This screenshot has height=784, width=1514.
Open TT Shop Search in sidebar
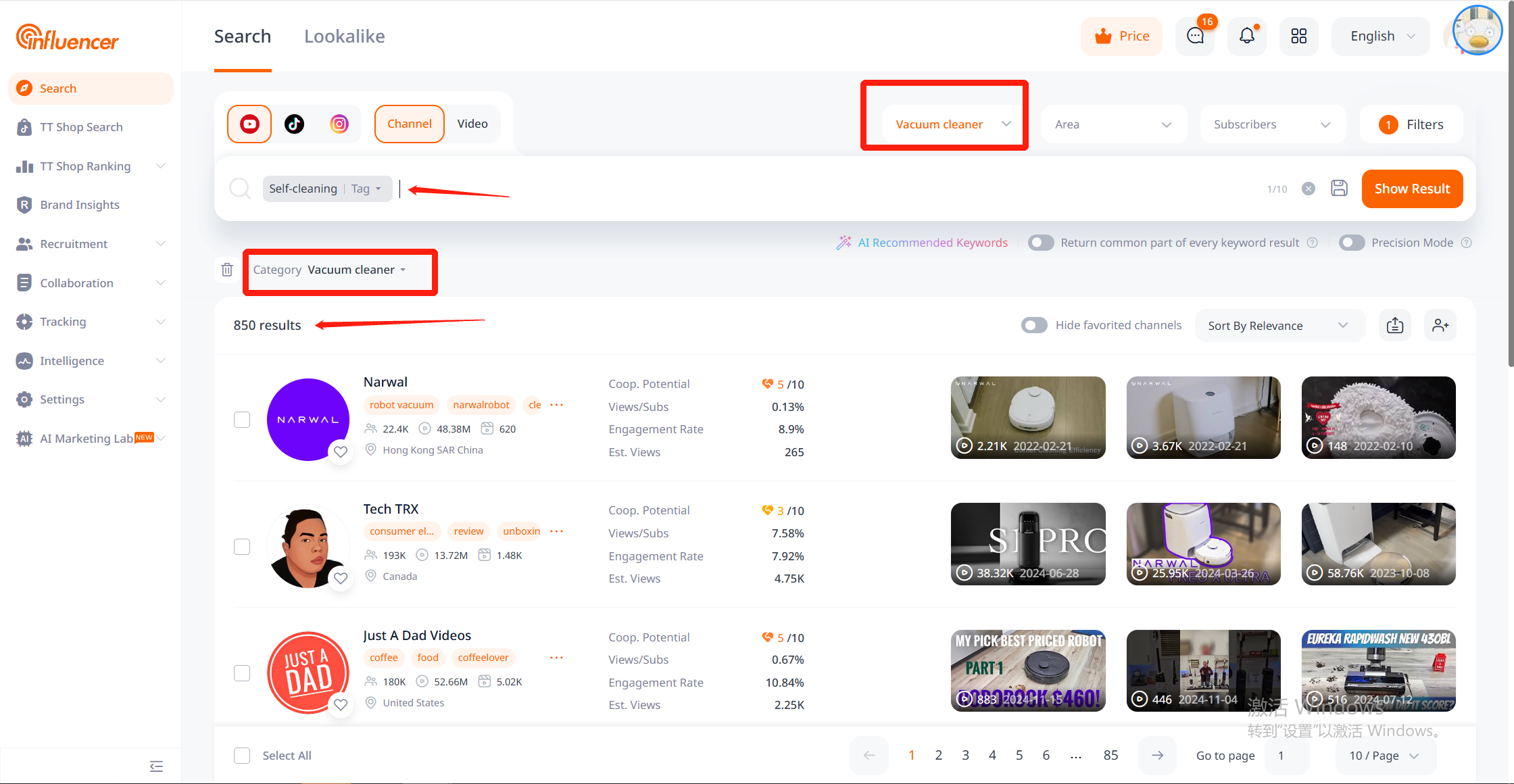(81, 127)
